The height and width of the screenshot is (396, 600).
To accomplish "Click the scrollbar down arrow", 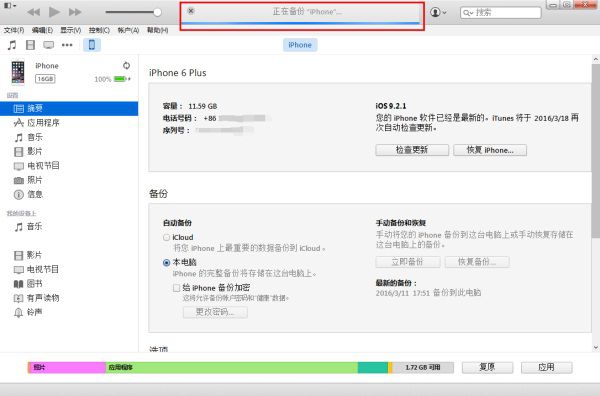I will pyautogui.click(x=596, y=347).
